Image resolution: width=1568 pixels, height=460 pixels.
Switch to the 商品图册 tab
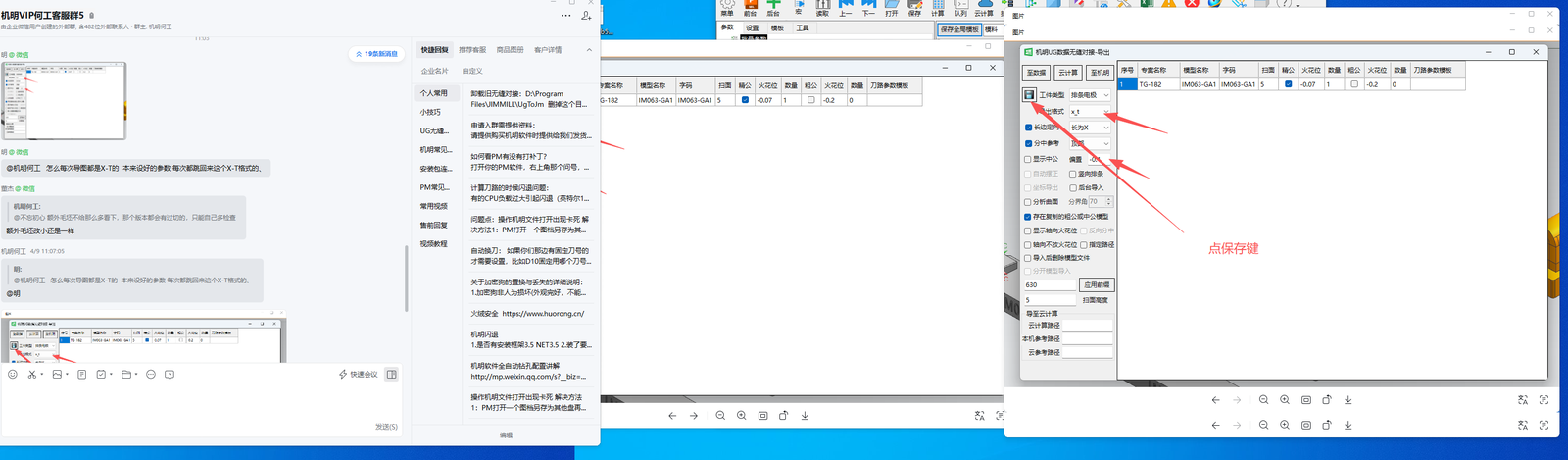[510, 50]
